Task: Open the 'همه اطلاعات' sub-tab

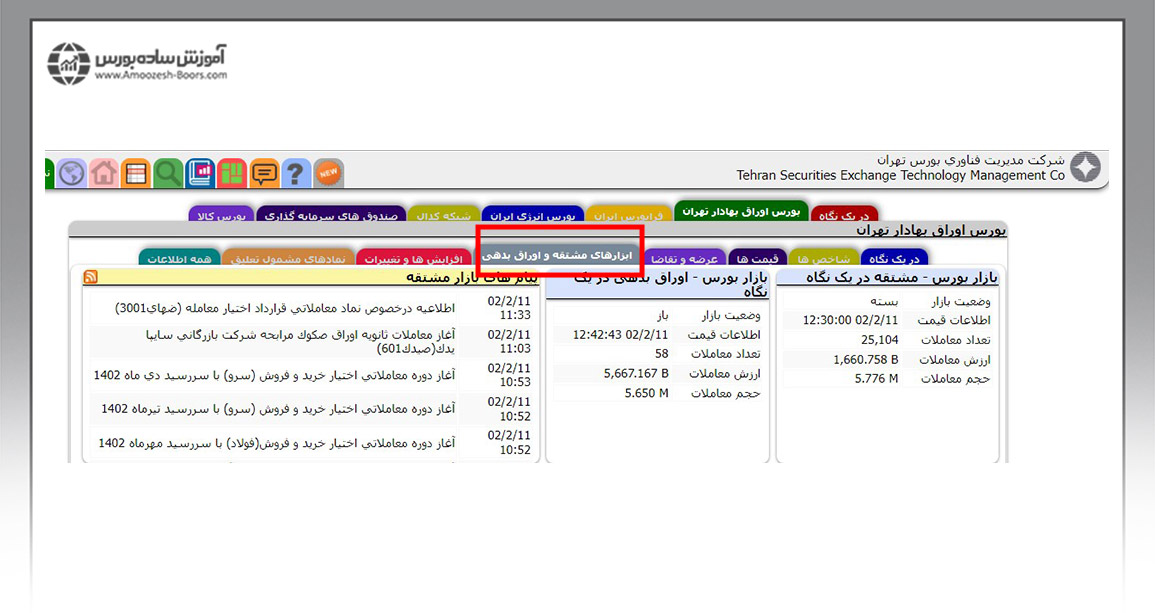Action: point(179,258)
